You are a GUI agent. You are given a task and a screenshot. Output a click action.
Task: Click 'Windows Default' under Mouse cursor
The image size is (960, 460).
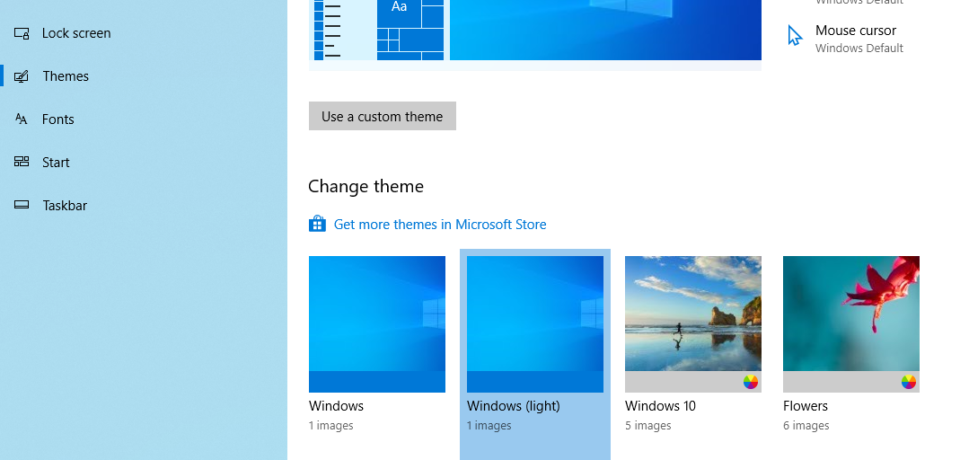[859, 48]
